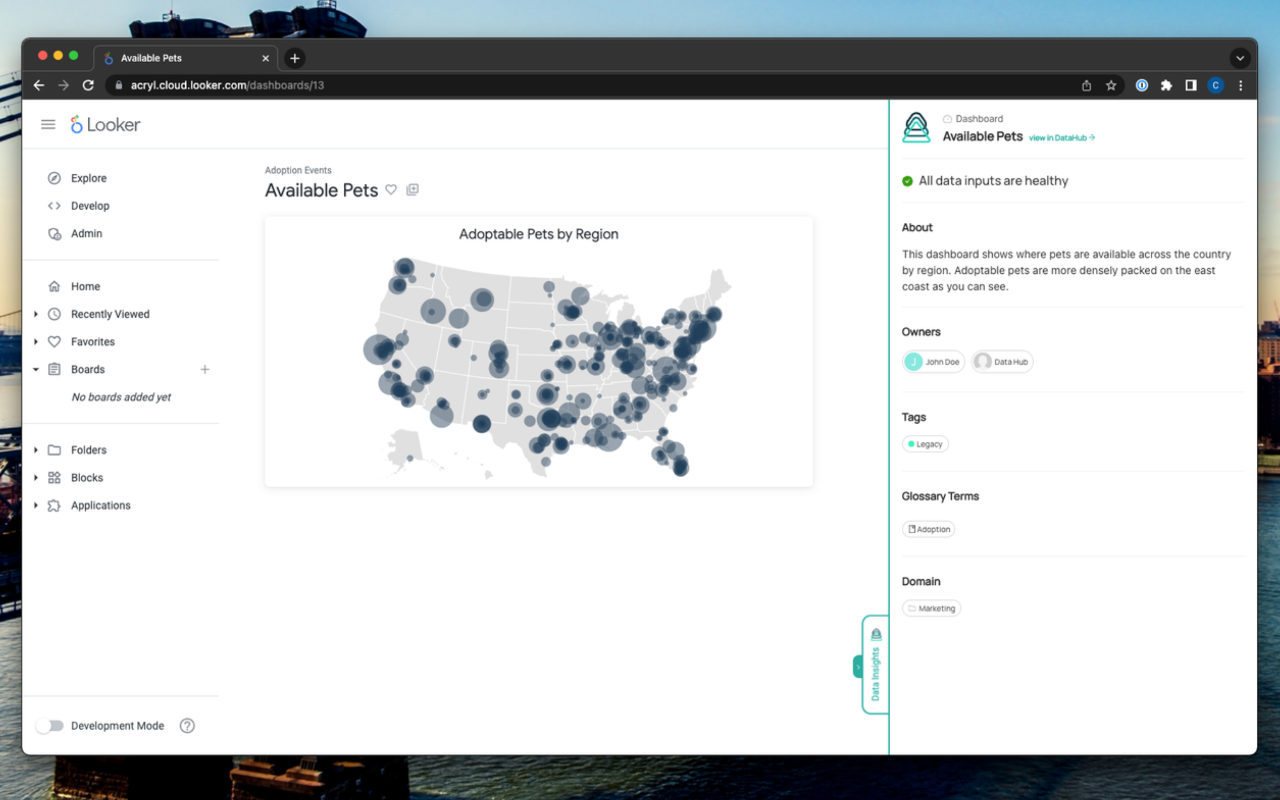
Task: Expand the Blocks tree
Action: click(x=36, y=478)
